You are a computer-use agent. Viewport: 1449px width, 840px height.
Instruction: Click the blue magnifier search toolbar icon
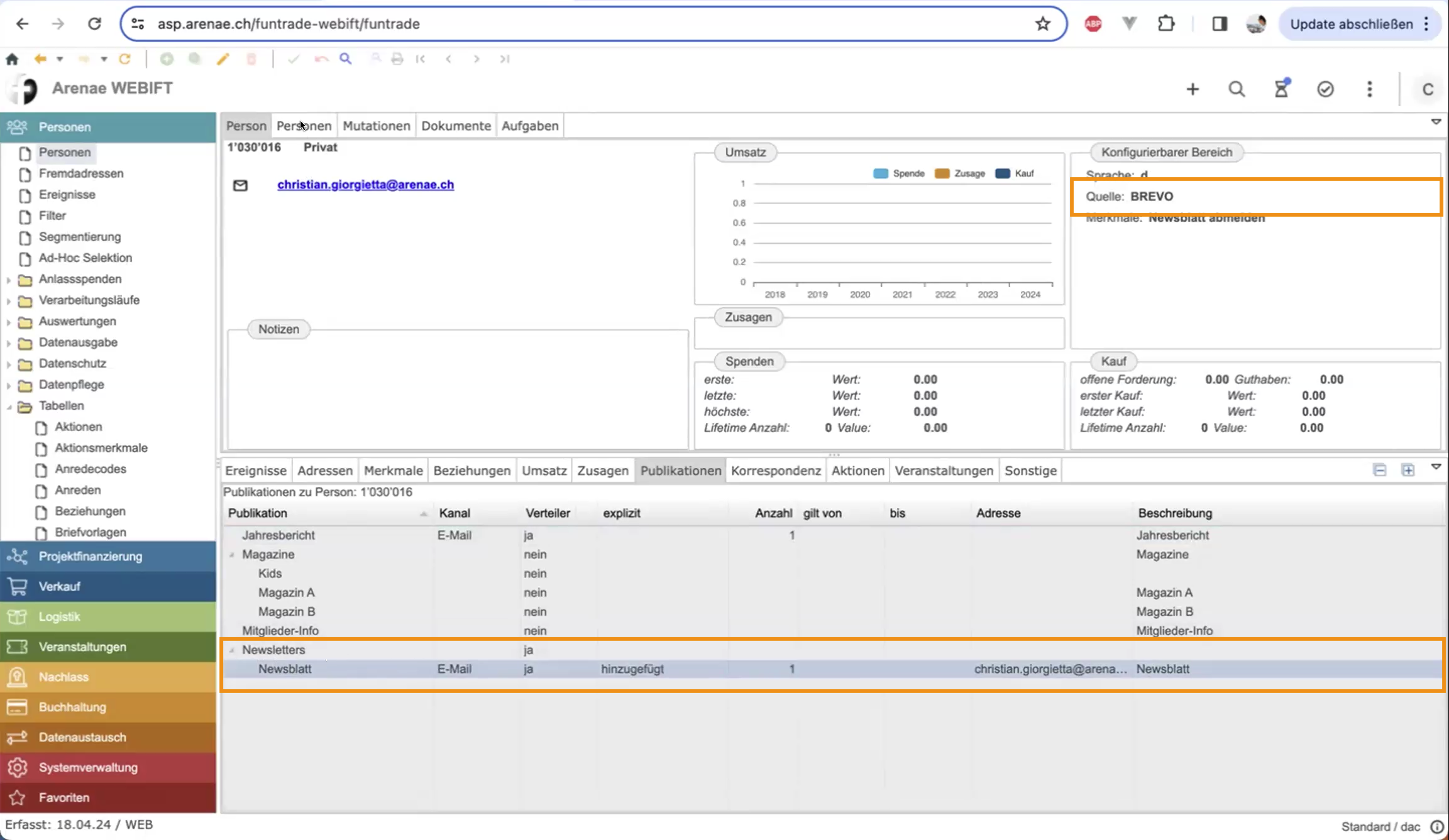tap(345, 59)
